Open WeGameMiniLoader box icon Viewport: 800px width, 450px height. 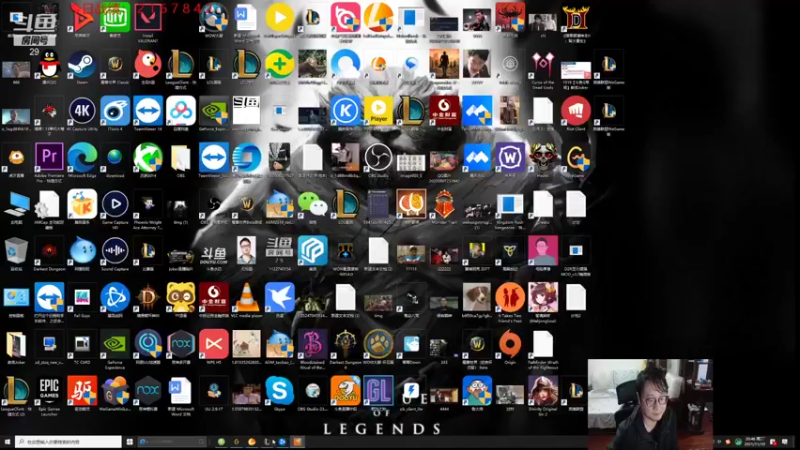pyautogui.click(x=115, y=391)
